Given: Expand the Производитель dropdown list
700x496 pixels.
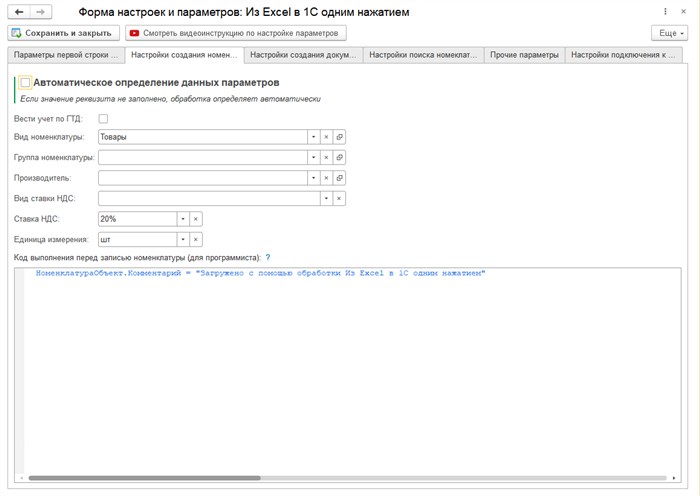Looking at the screenshot, I should [x=313, y=178].
